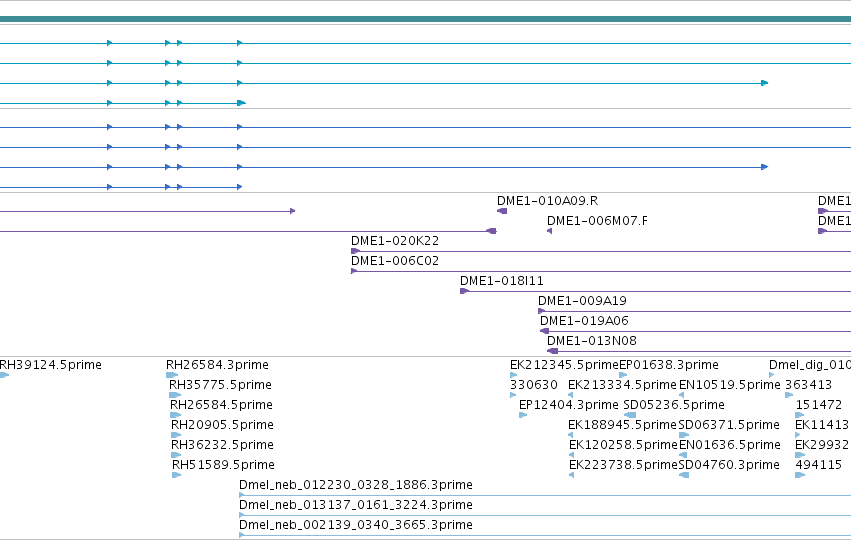The width and height of the screenshot is (851, 540).
Task: Click the start glyph of DME1-018I11
Action: pos(465,291)
